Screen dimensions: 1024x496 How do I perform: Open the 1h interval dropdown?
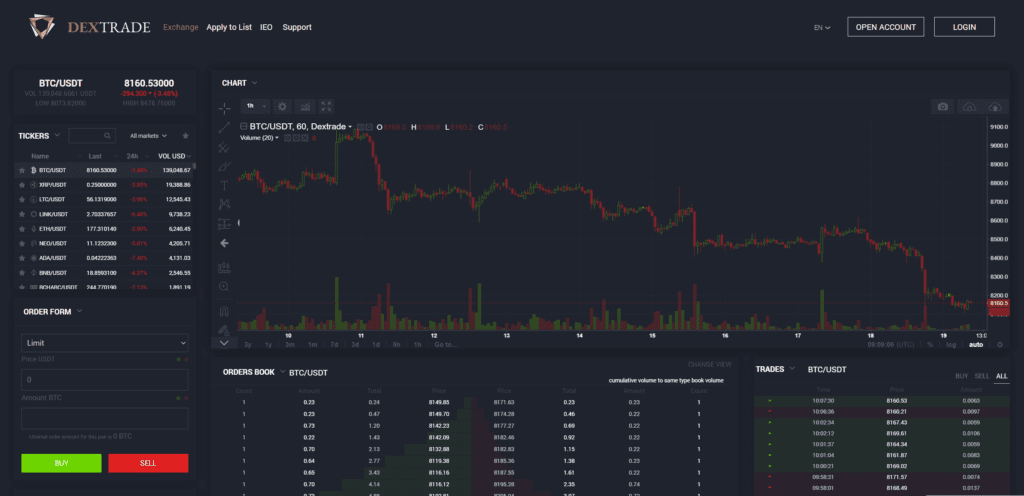[255, 106]
